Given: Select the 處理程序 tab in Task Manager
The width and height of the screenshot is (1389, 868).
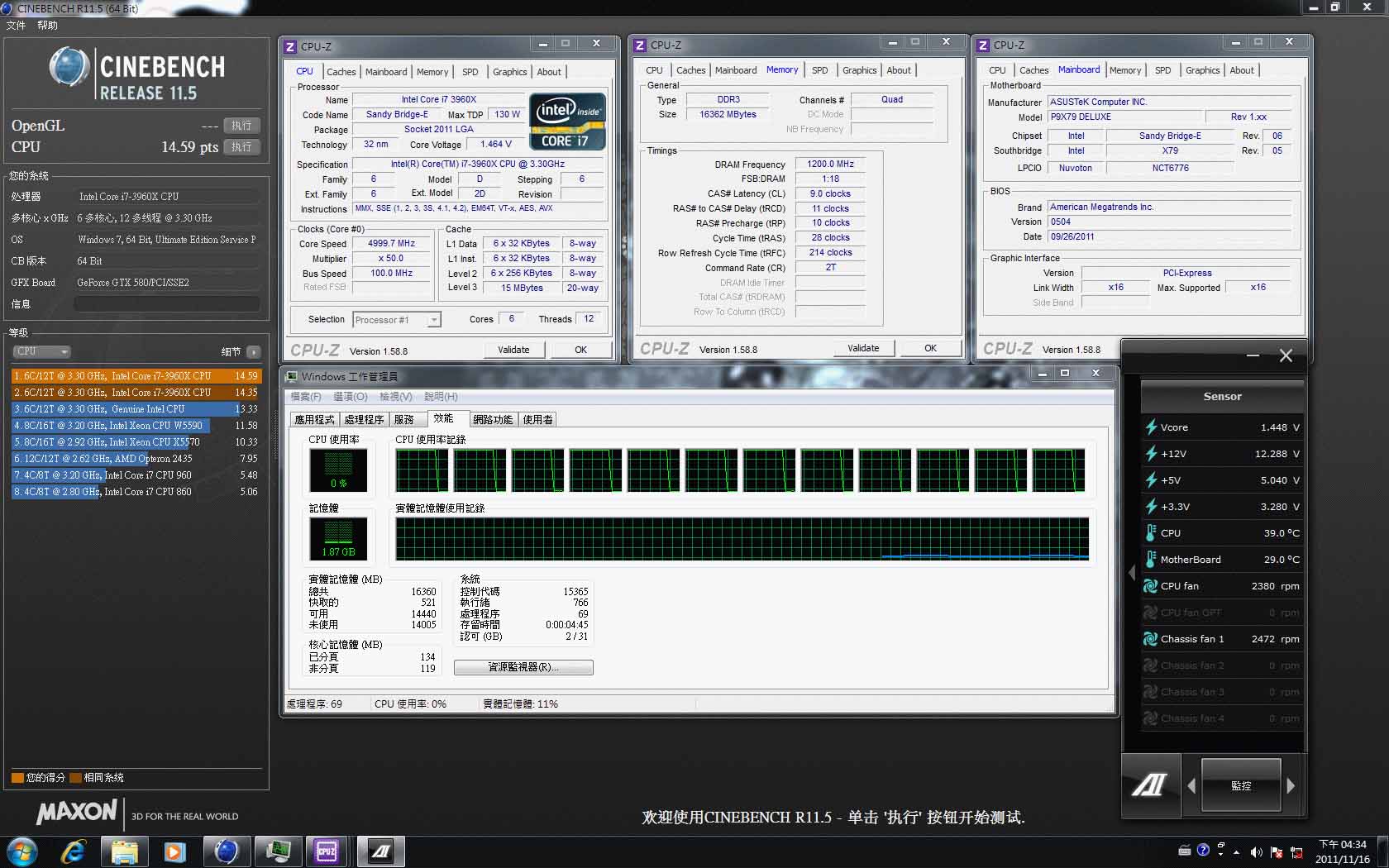Looking at the screenshot, I should coord(364,420).
